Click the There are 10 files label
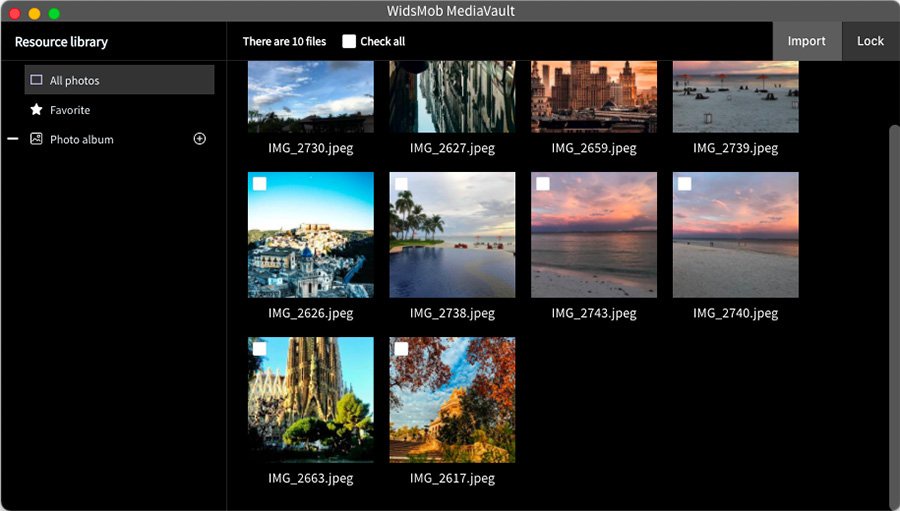Image resolution: width=900 pixels, height=511 pixels. pyautogui.click(x=284, y=41)
